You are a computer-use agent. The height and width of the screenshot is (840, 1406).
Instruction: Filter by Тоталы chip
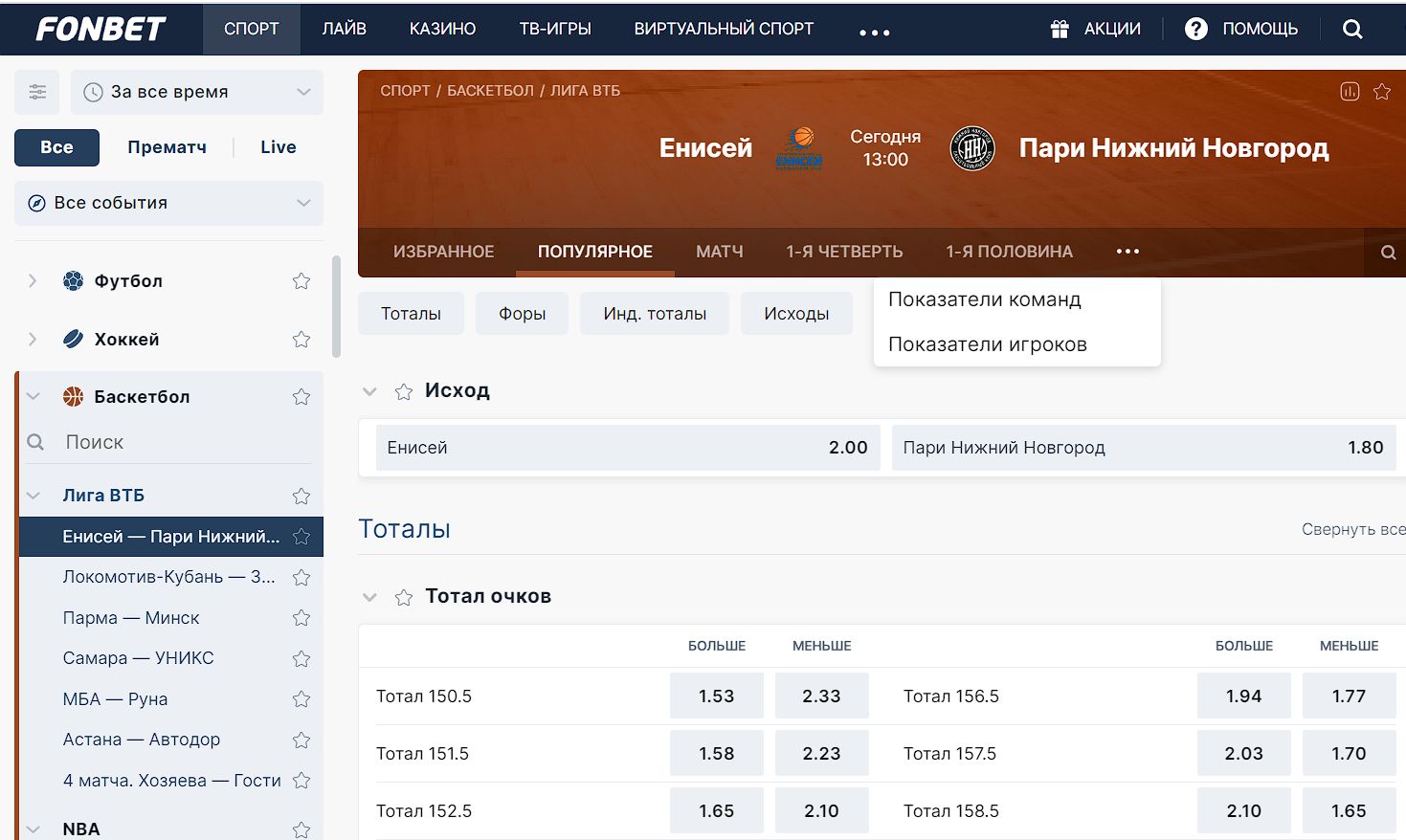point(412,314)
